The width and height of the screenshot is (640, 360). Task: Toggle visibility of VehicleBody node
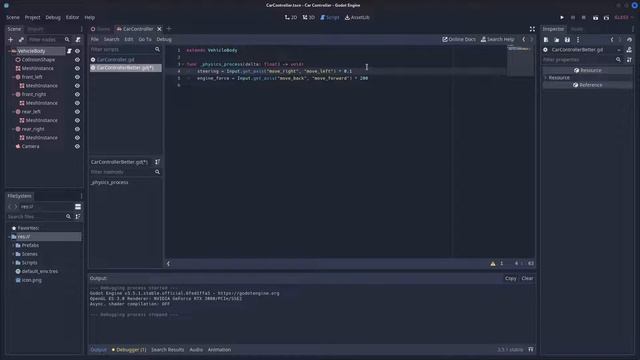77,51
